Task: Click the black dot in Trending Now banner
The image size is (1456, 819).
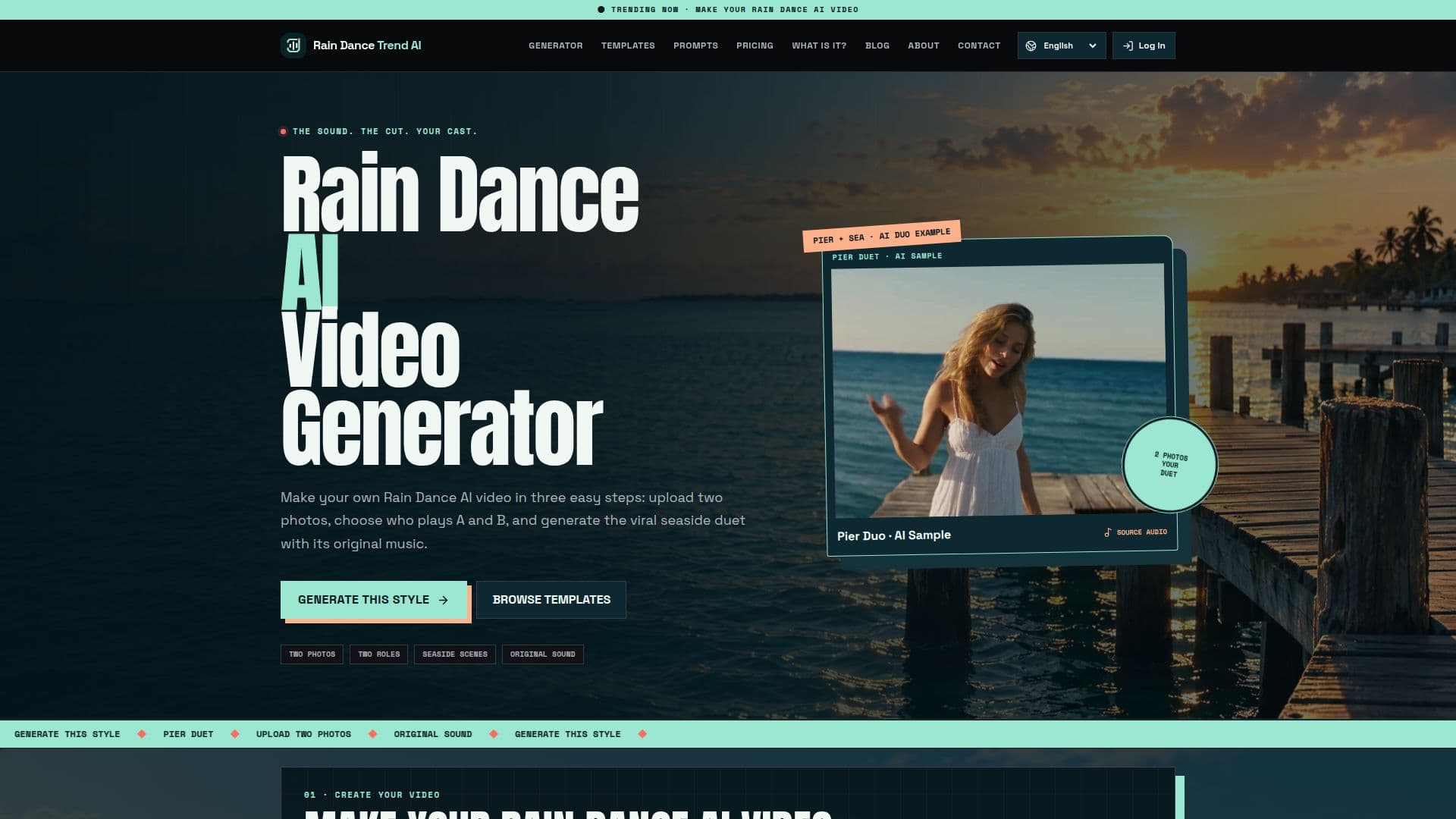Action: 601,10
